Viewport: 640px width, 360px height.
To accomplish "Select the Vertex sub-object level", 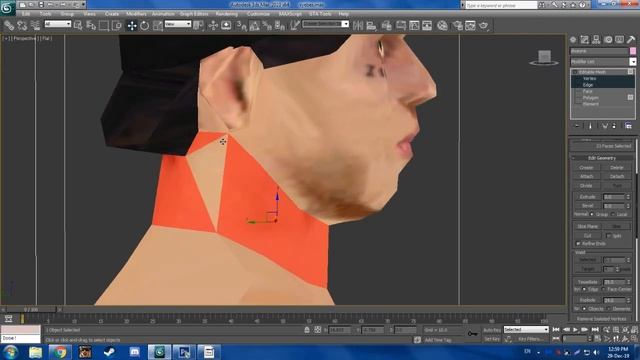I will (589, 78).
